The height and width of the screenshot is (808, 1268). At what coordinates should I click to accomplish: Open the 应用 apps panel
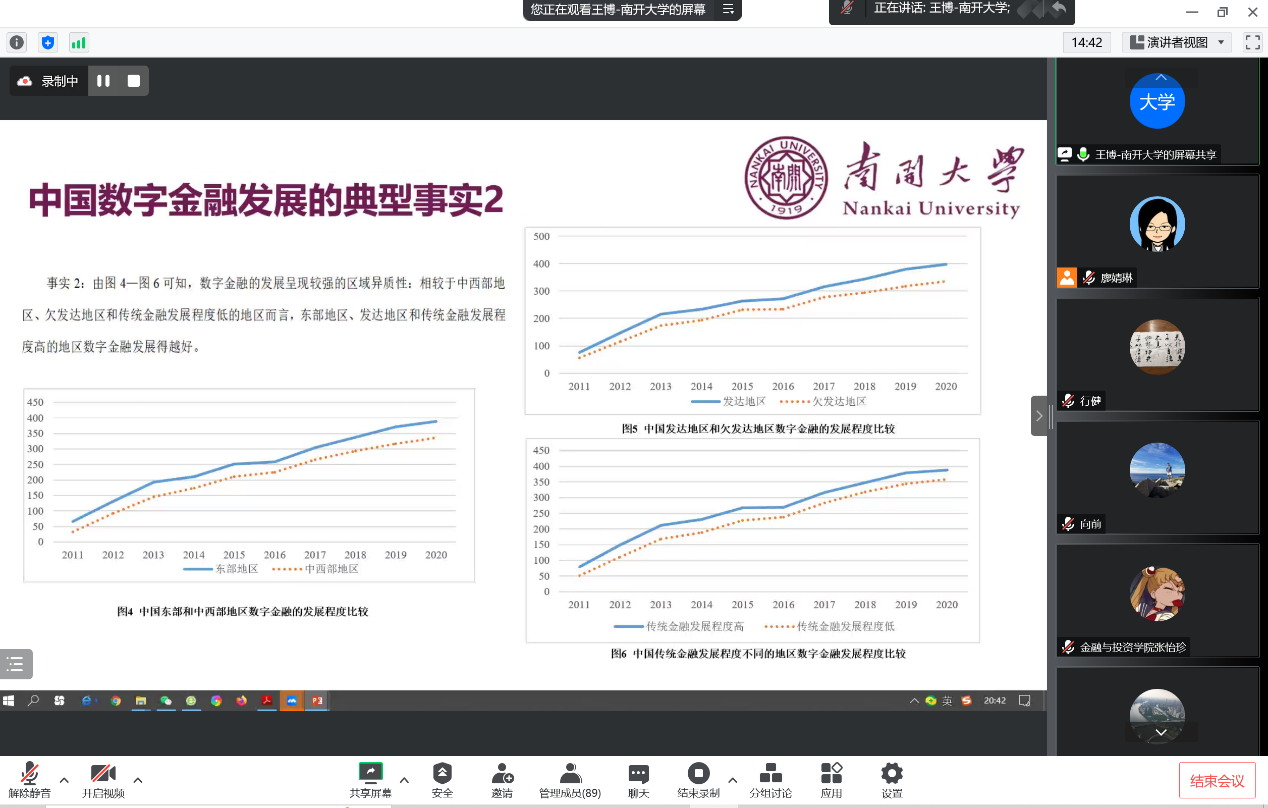(x=831, y=779)
